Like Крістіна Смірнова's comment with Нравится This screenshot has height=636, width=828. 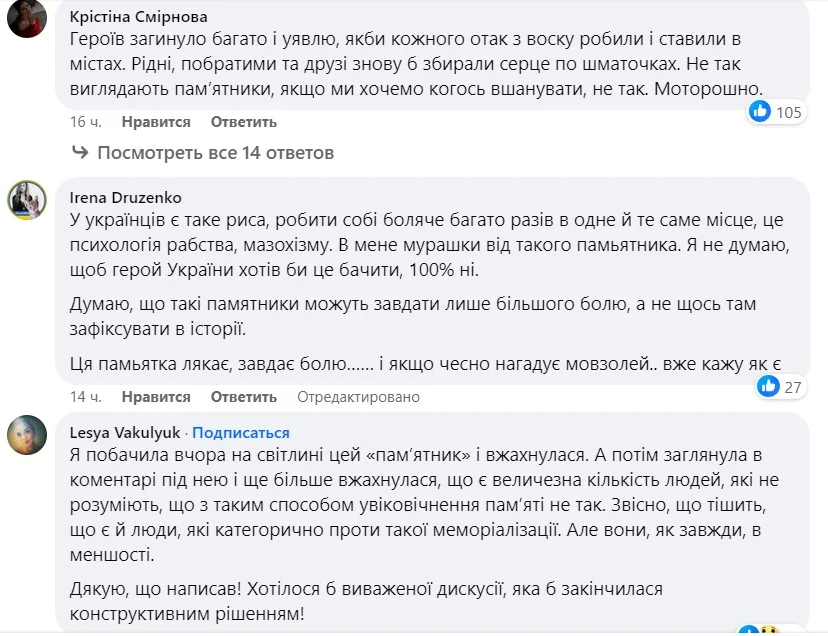click(x=156, y=122)
